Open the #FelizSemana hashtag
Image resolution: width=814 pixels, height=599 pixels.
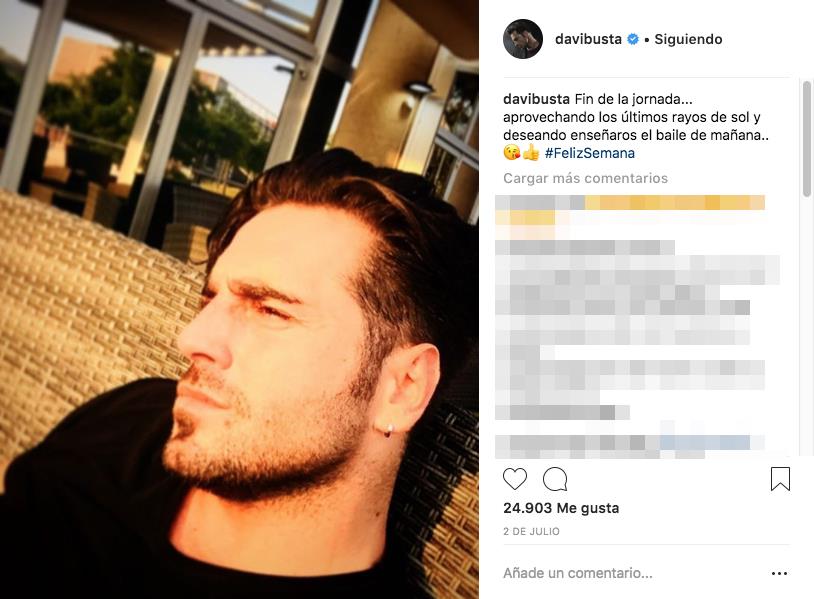(x=590, y=153)
